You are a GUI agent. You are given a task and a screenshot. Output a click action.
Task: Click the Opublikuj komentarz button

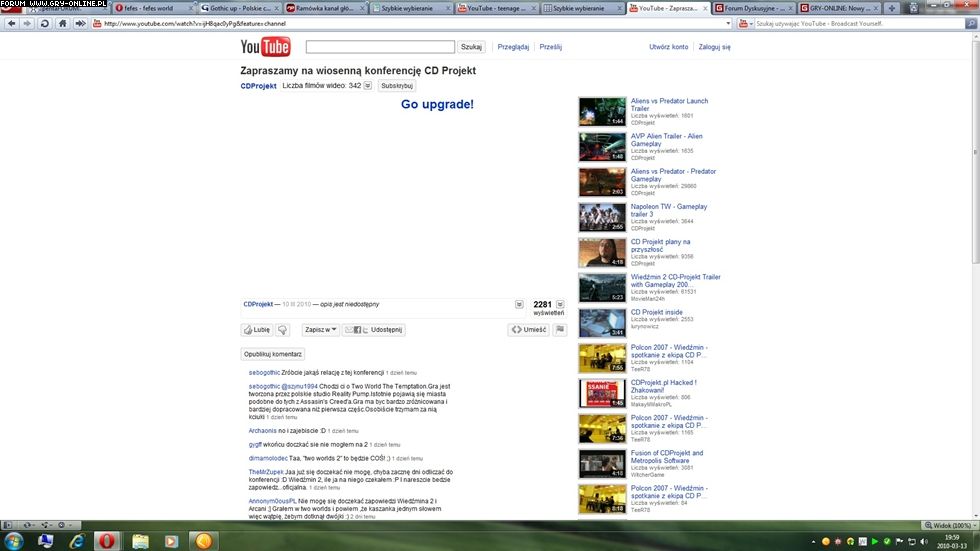click(272, 354)
